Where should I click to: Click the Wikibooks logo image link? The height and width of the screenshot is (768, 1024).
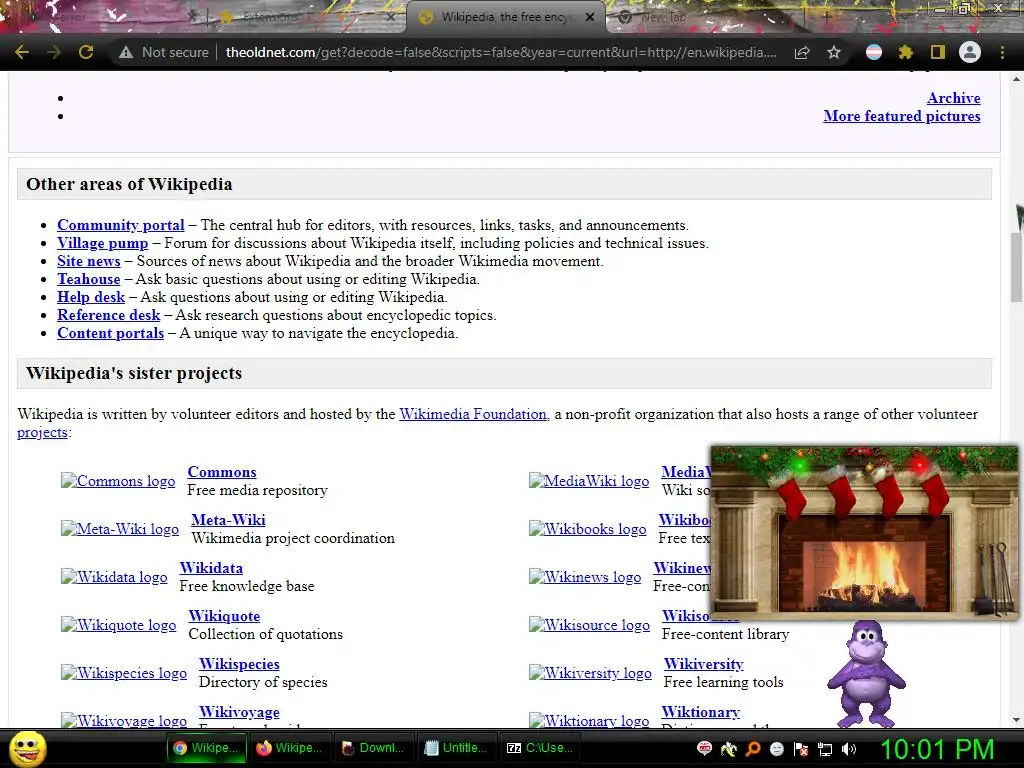click(x=588, y=529)
